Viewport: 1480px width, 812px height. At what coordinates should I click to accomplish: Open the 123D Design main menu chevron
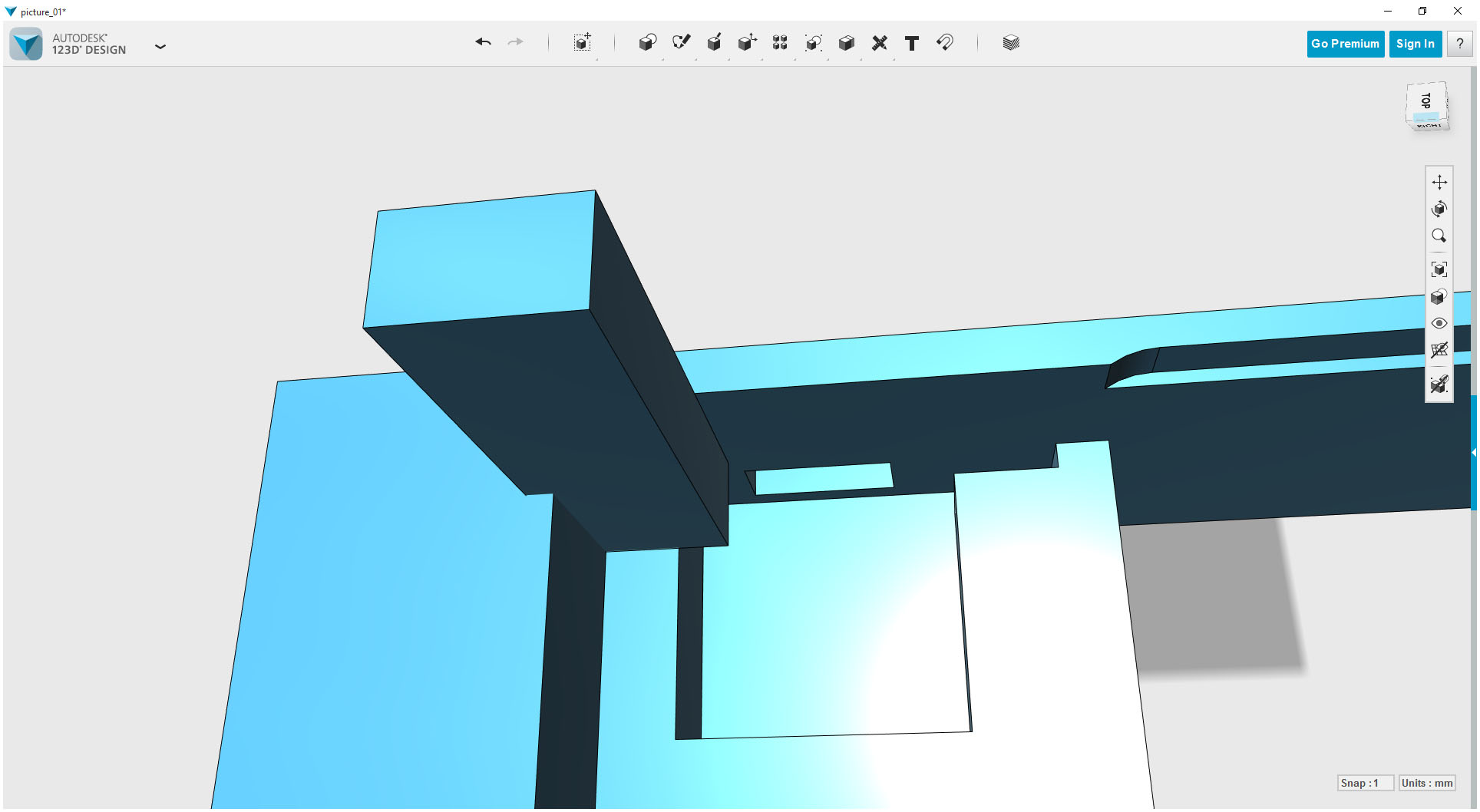[x=160, y=47]
